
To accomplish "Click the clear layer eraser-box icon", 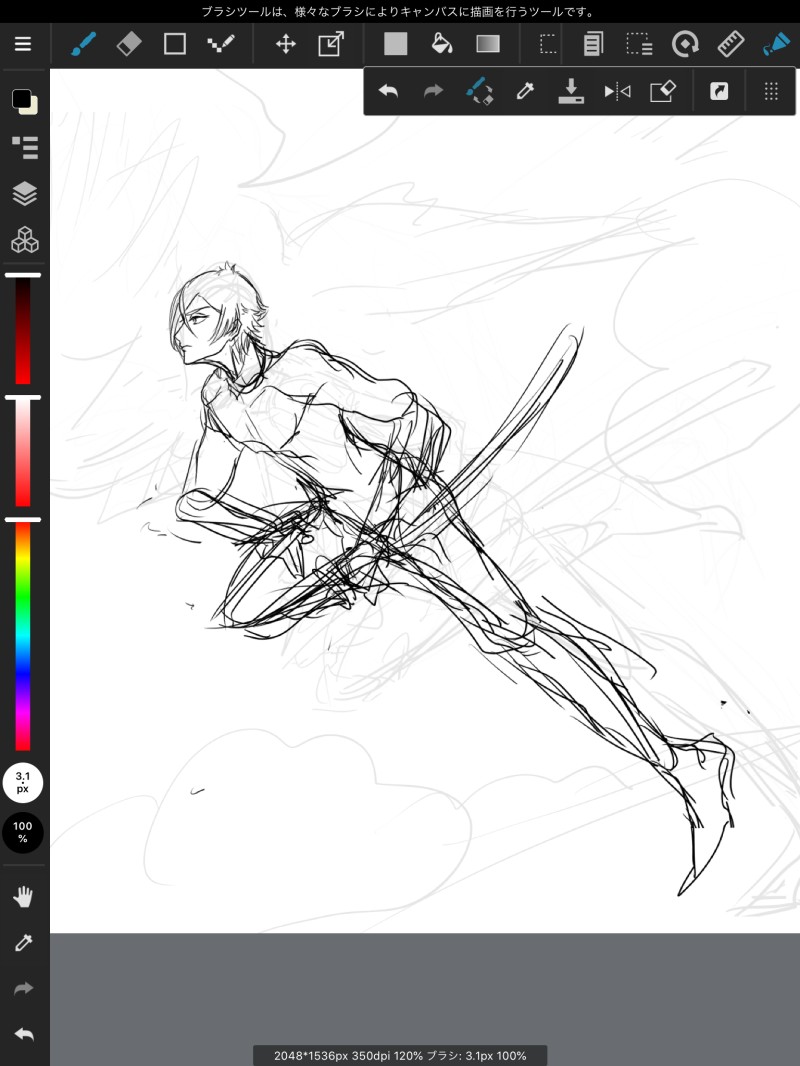I will 663,91.
